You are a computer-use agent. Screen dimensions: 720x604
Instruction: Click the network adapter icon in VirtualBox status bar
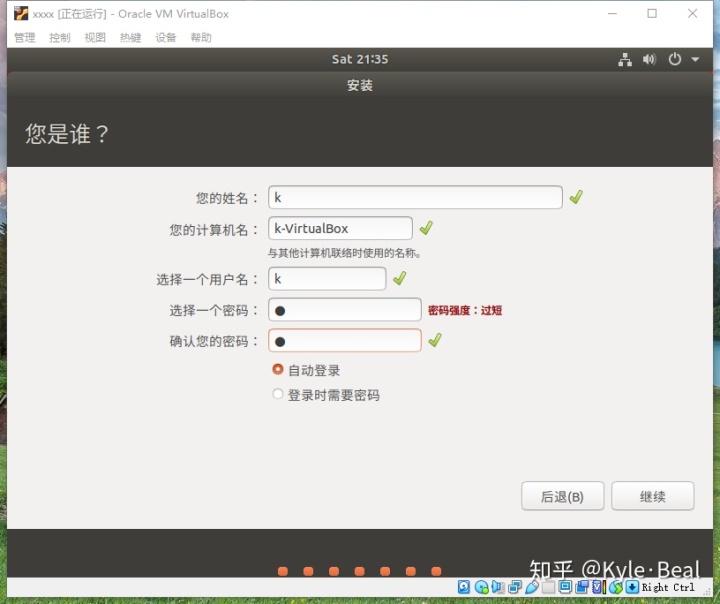pos(515,587)
